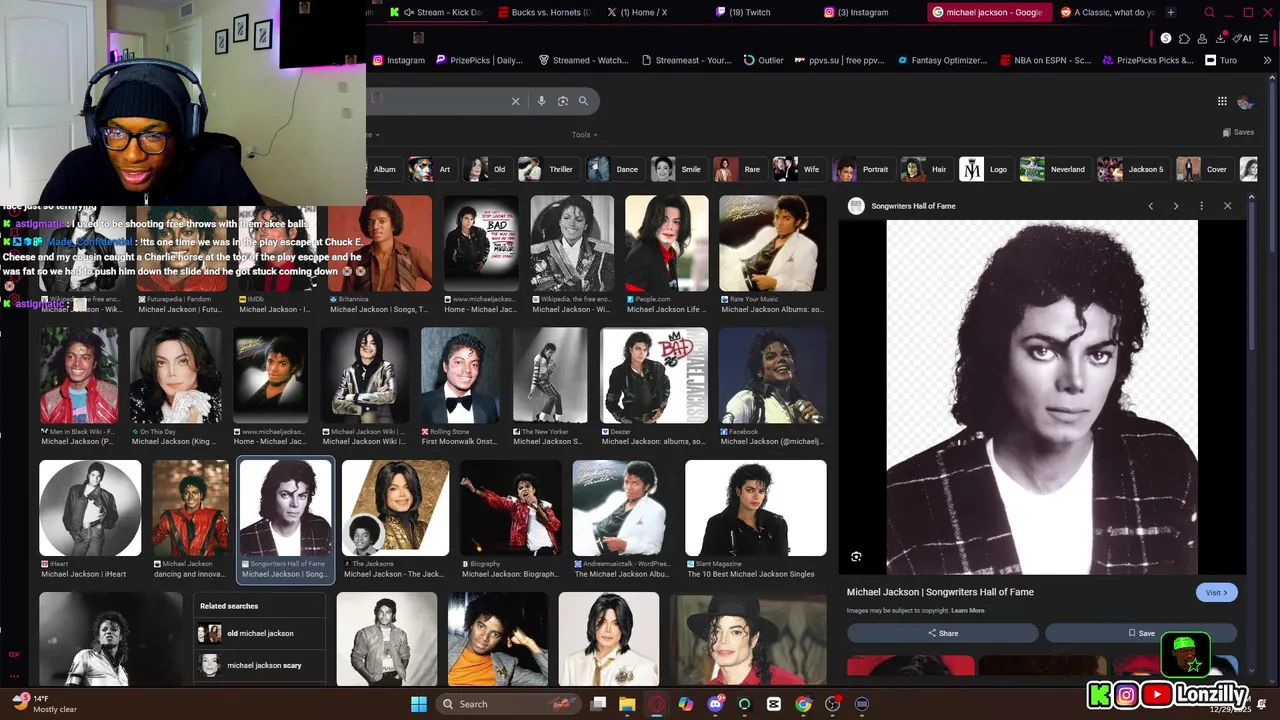
Task: Click the S extension icon in toolbar
Action: [1166, 38]
